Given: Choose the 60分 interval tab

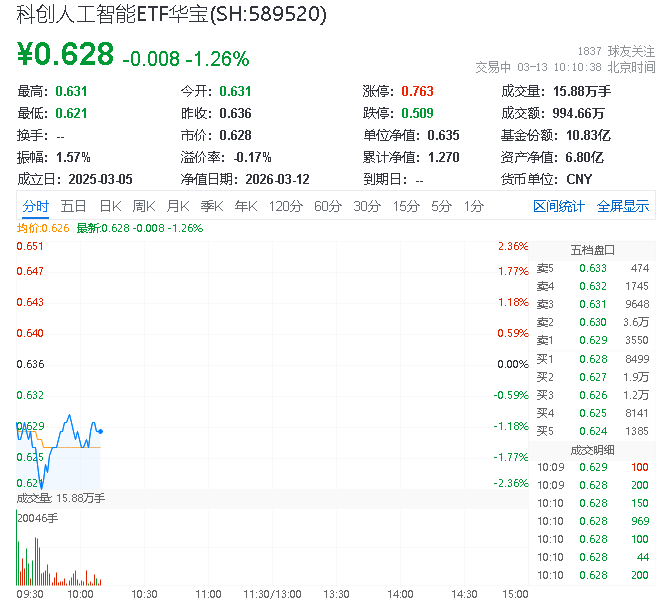Looking at the screenshot, I should point(328,206).
